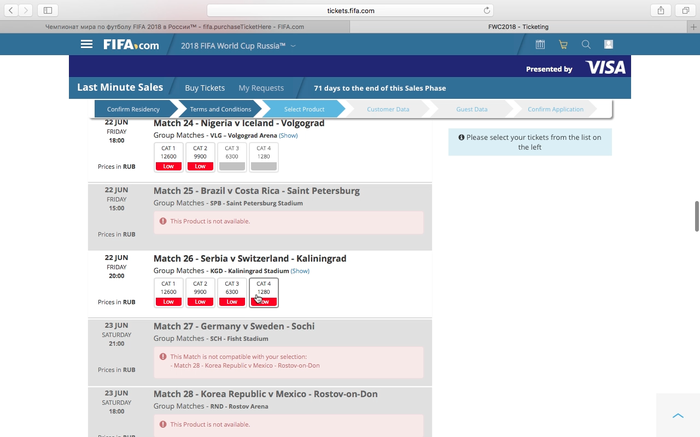Open the shopping cart icon
Viewport: 700px width, 437px height.
(563, 45)
